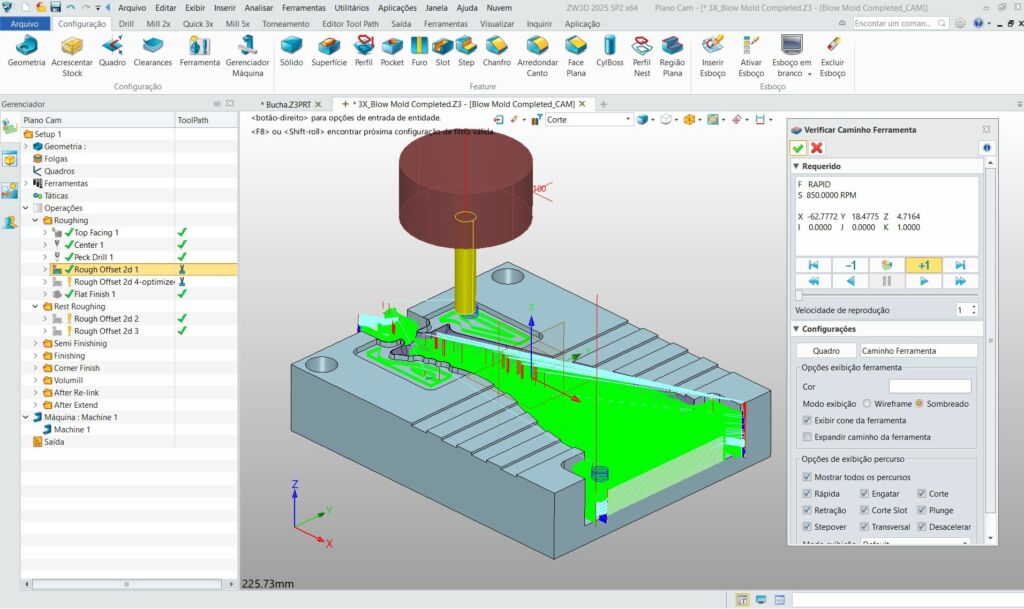Choose the Sólido feature icon
This screenshot has width=1024, height=609.
[291, 52]
